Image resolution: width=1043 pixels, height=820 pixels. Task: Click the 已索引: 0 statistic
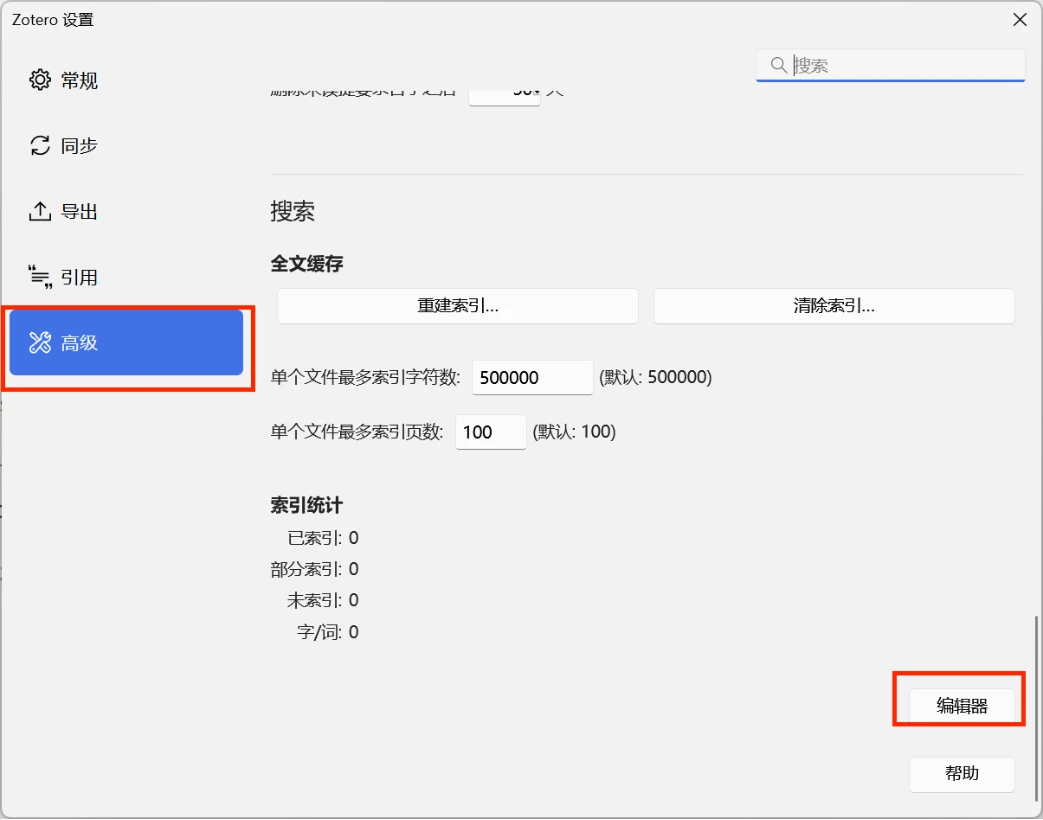click(x=323, y=538)
